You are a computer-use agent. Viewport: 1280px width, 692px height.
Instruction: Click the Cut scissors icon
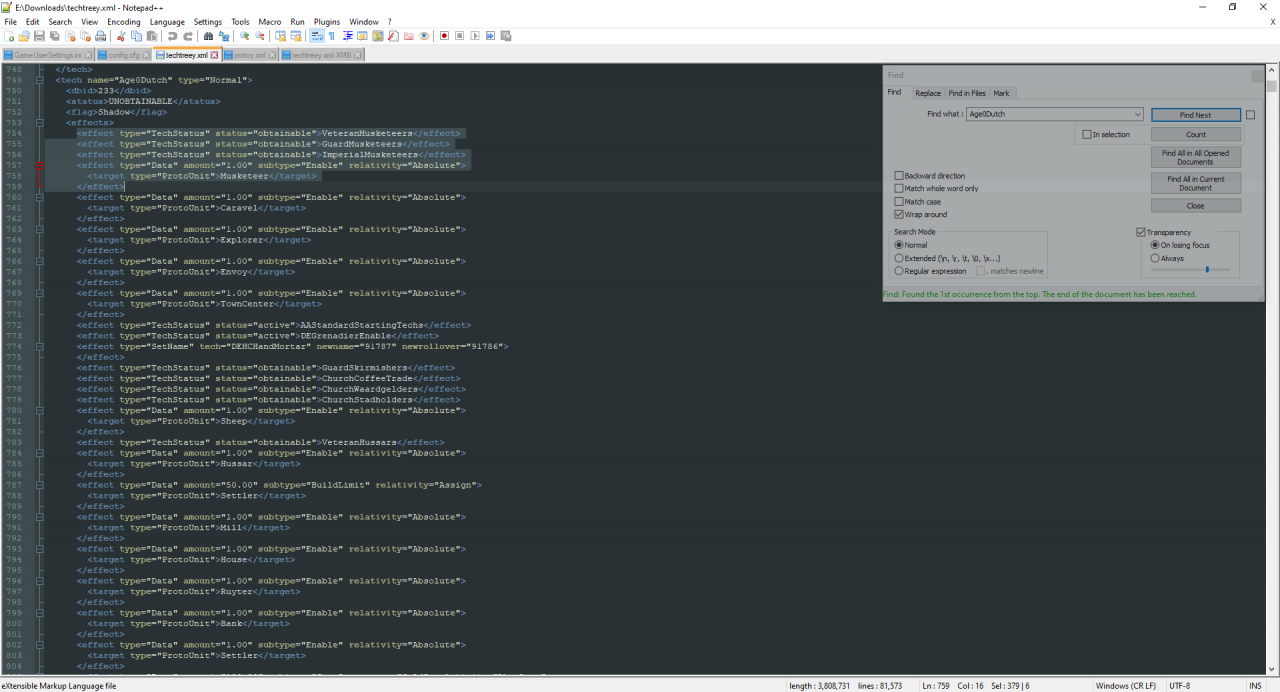pyautogui.click(x=121, y=36)
